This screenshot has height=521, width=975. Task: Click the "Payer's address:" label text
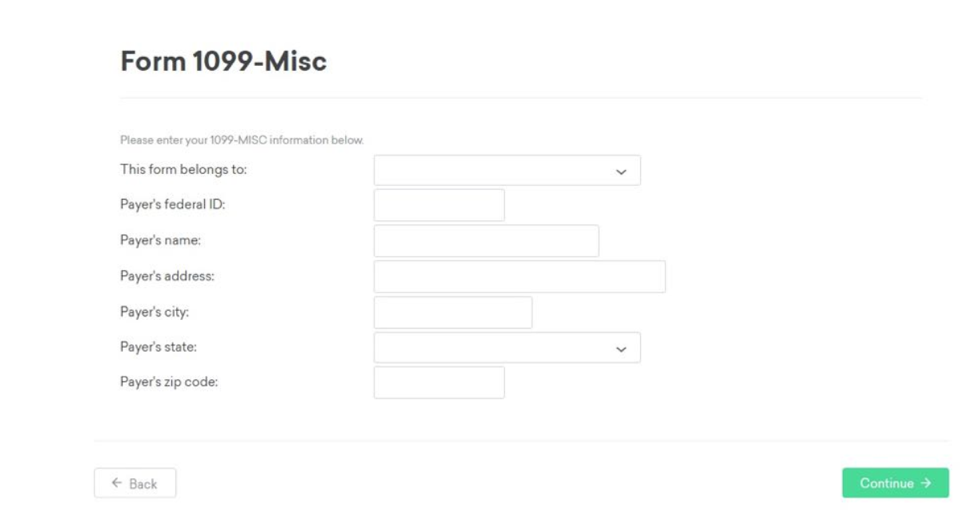point(167,276)
